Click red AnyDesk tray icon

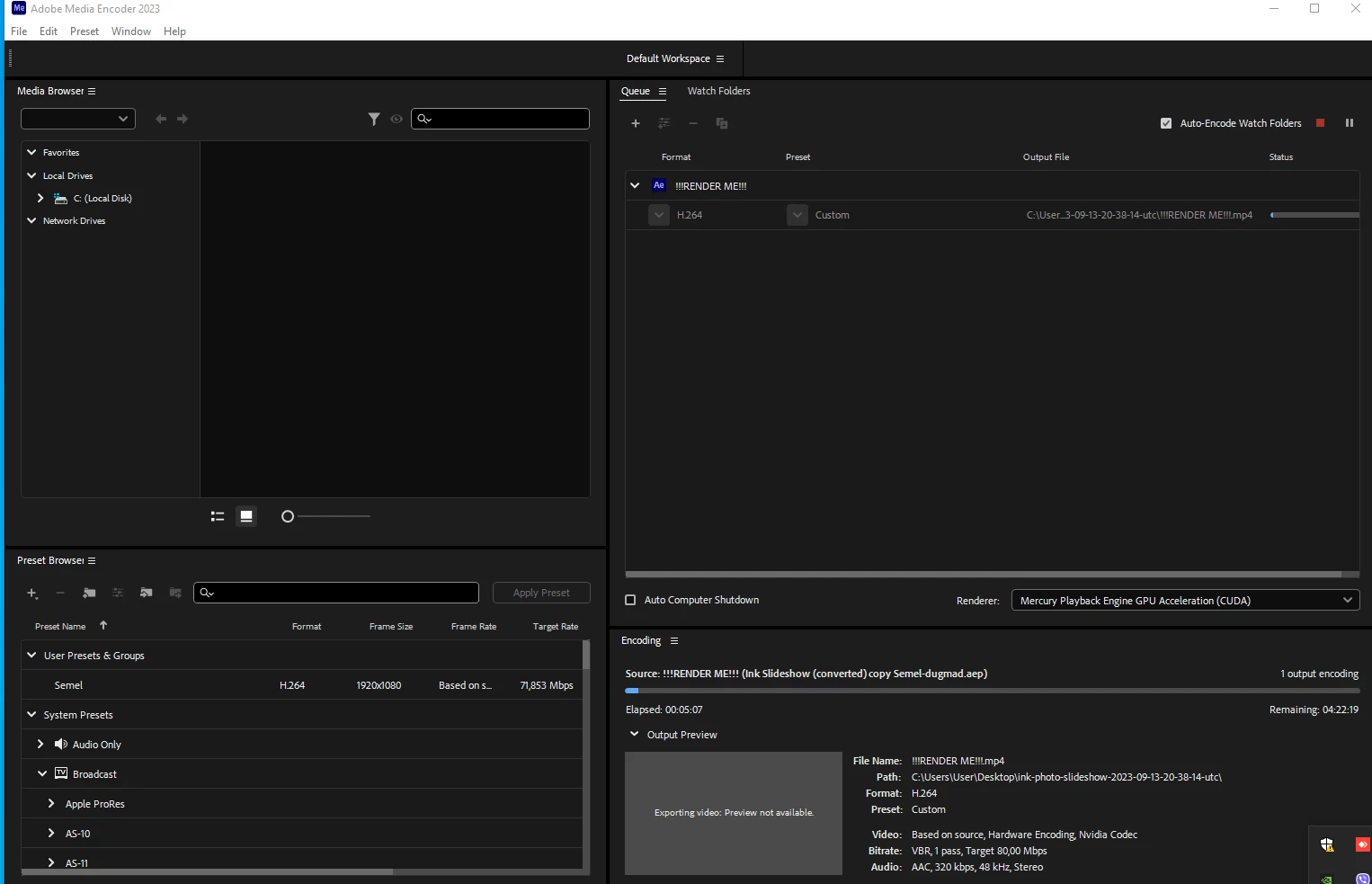1363,844
